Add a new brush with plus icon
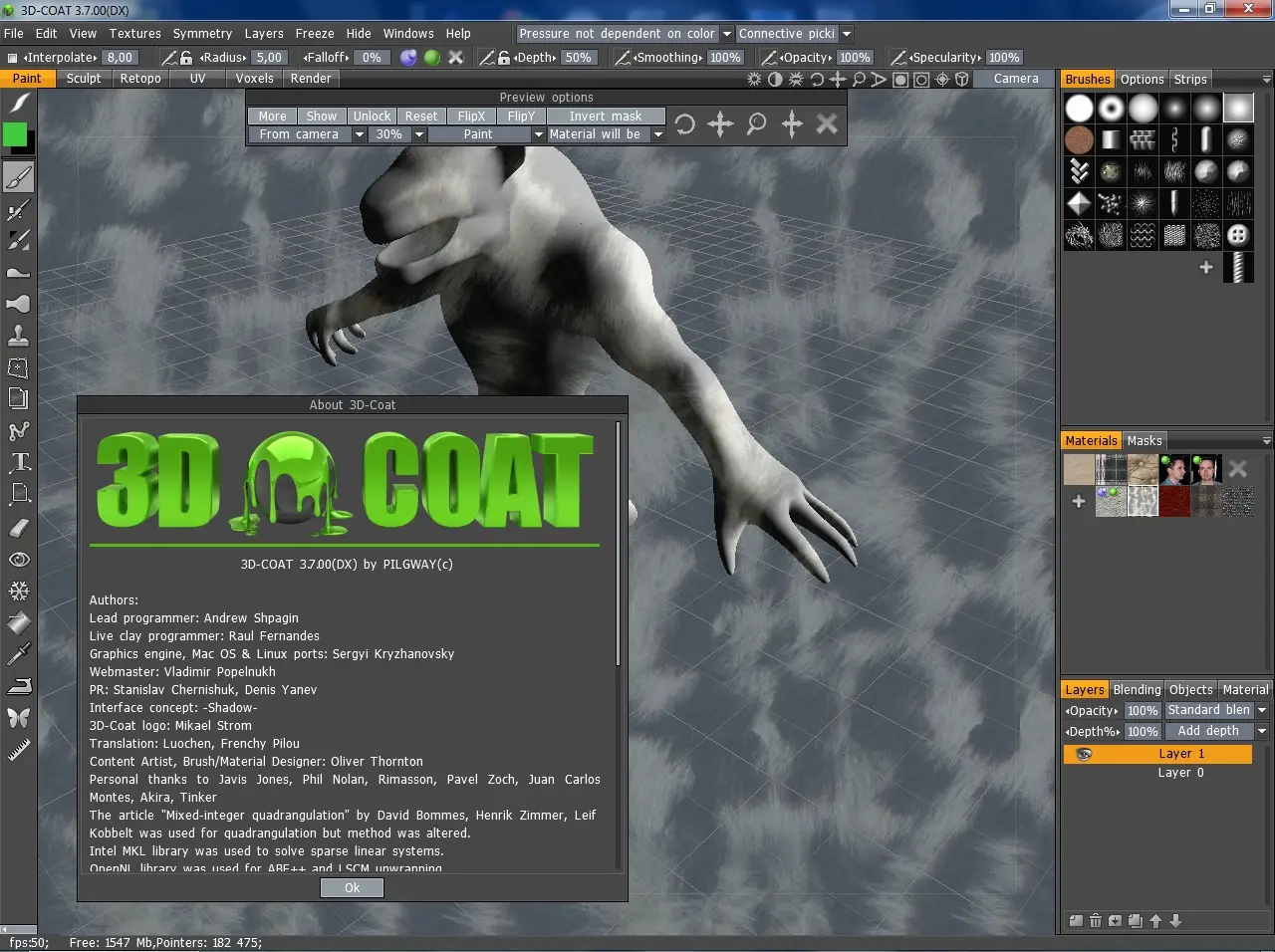The height and width of the screenshot is (952, 1275). click(x=1206, y=267)
